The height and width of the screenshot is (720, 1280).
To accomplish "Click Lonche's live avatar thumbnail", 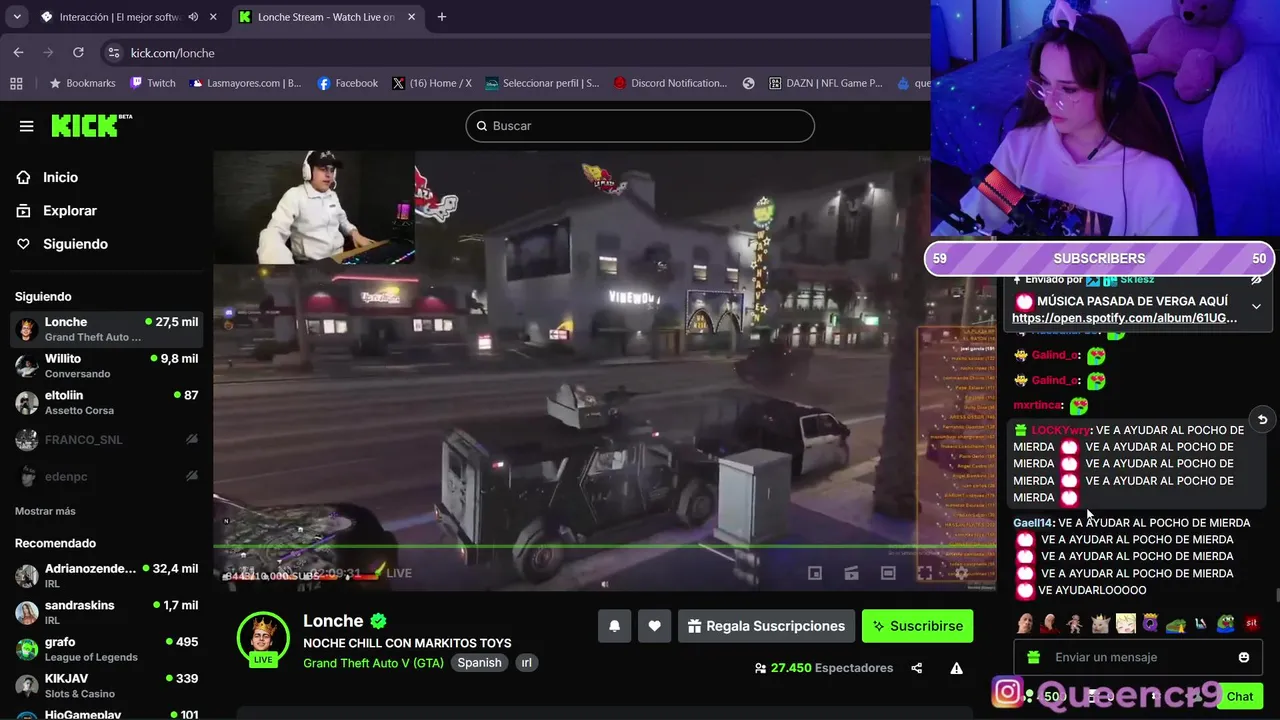I will pyautogui.click(x=263, y=638).
